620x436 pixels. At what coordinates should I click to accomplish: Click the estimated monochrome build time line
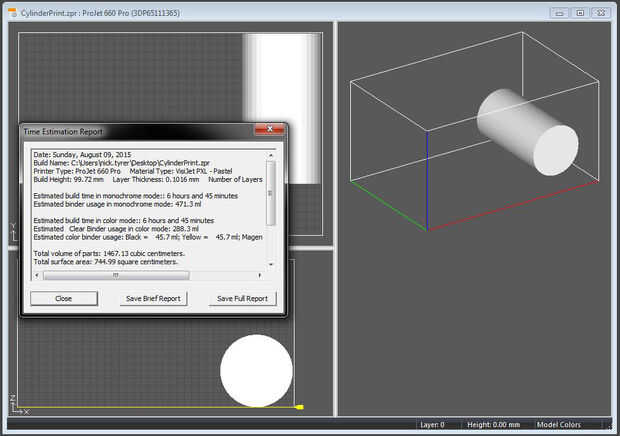pyautogui.click(x=136, y=196)
